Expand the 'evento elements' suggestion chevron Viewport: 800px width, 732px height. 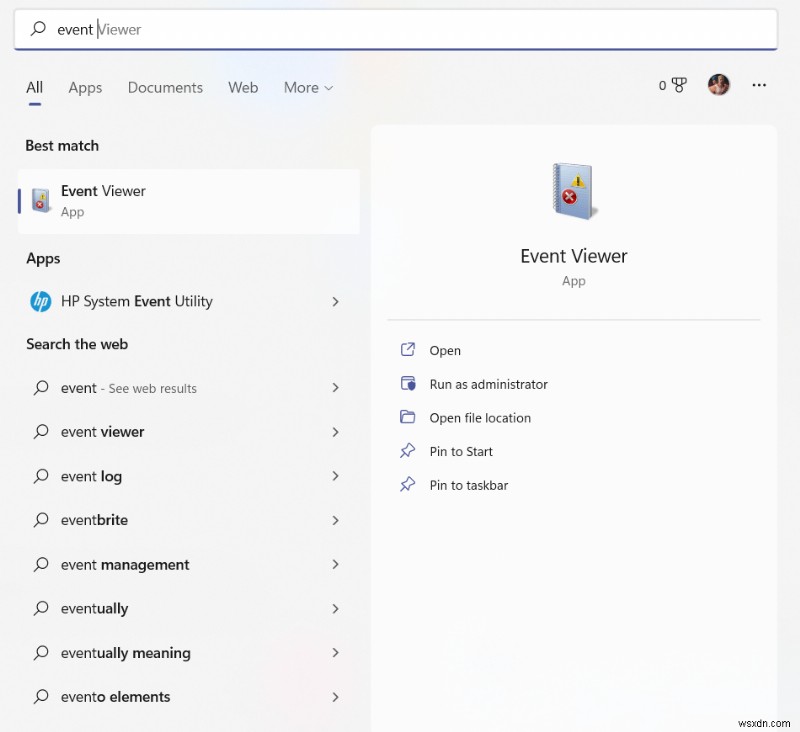coord(335,697)
